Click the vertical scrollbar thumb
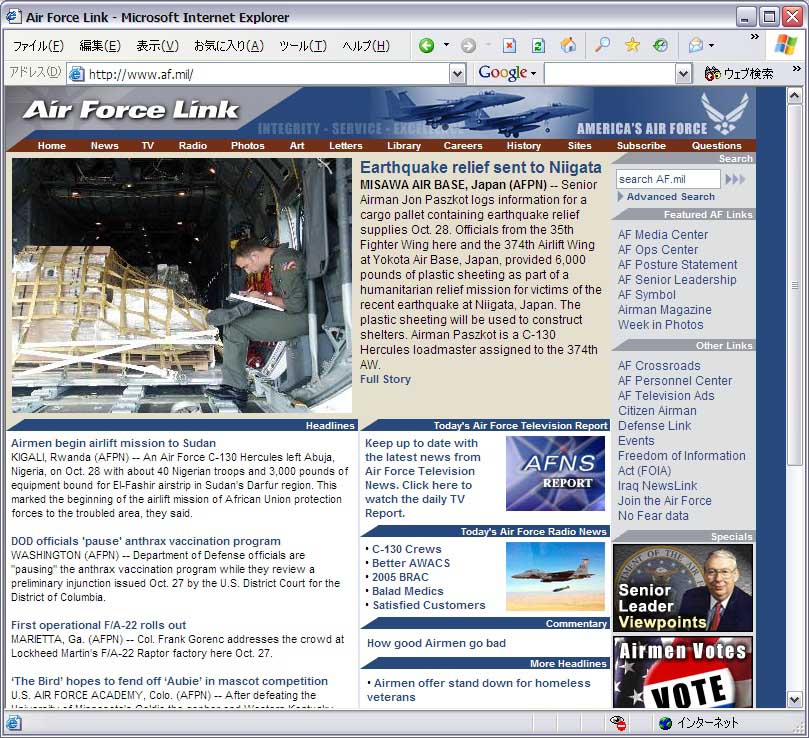809x738 pixels. coord(795,285)
